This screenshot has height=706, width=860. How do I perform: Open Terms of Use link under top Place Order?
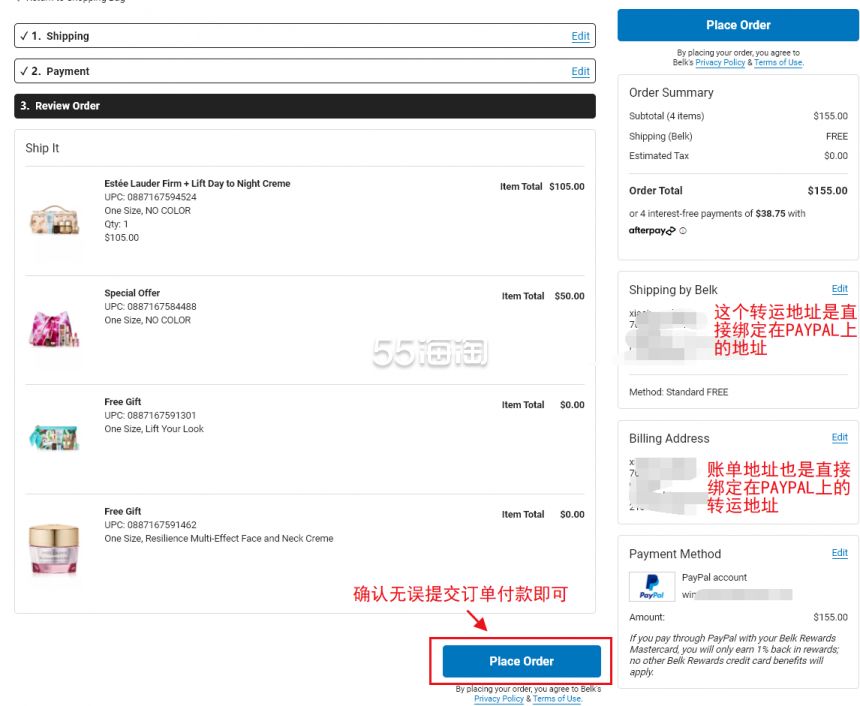pos(778,63)
